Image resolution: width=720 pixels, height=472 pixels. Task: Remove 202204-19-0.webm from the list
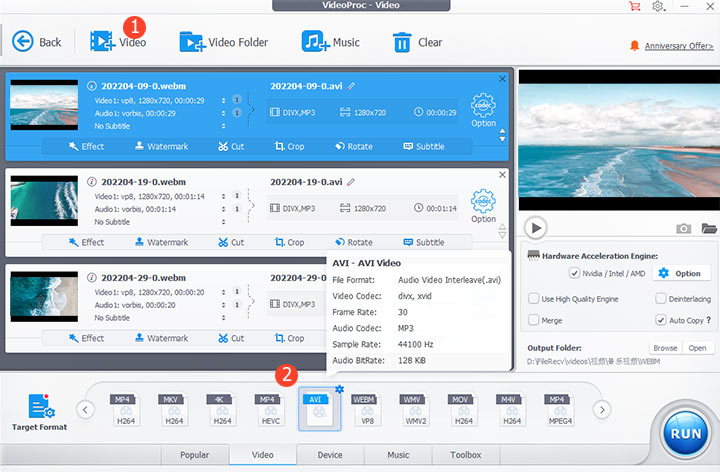pyautogui.click(x=502, y=175)
